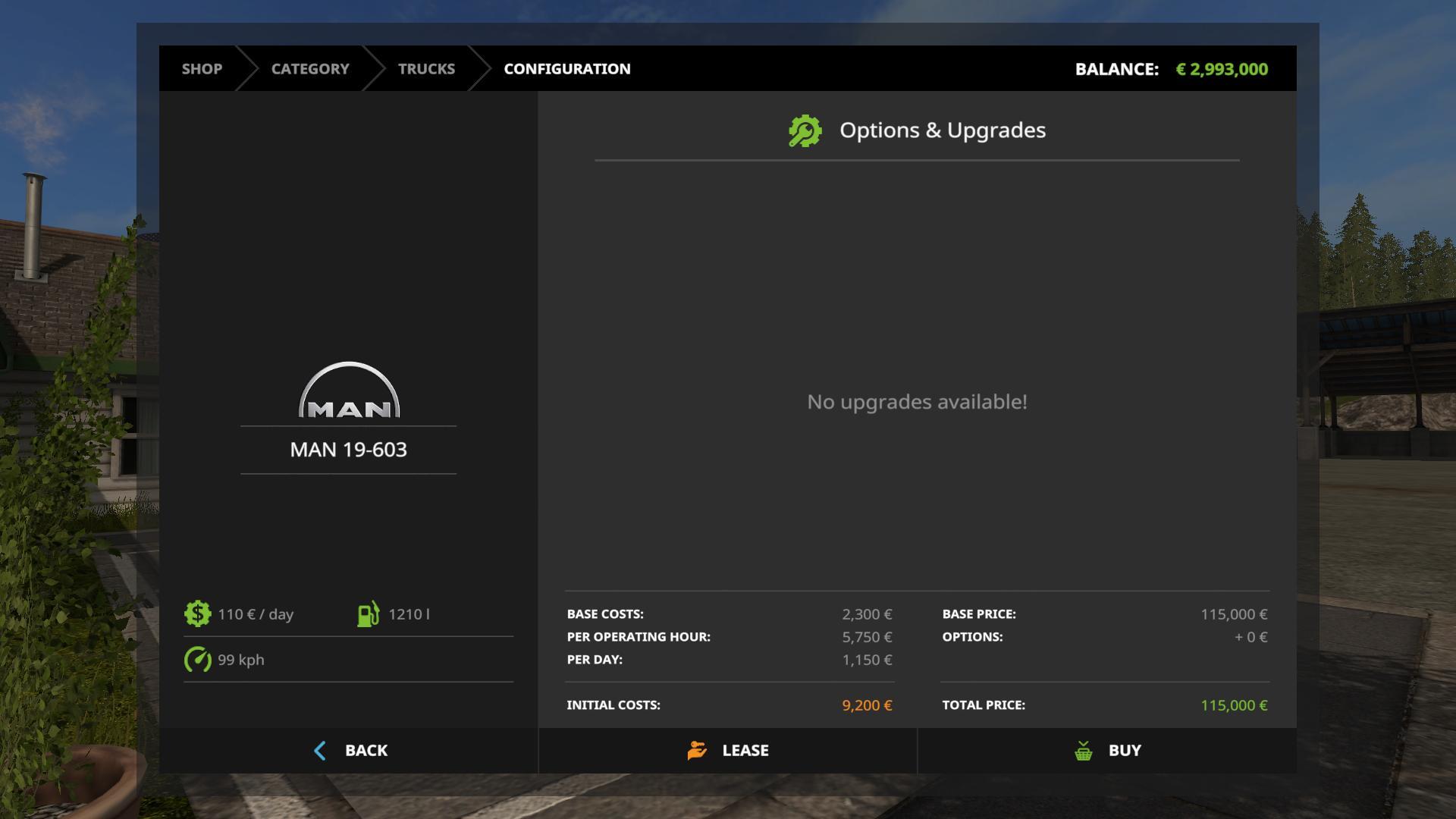Click the initial costs 9,200 € value
The width and height of the screenshot is (1456, 819).
(x=866, y=705)
